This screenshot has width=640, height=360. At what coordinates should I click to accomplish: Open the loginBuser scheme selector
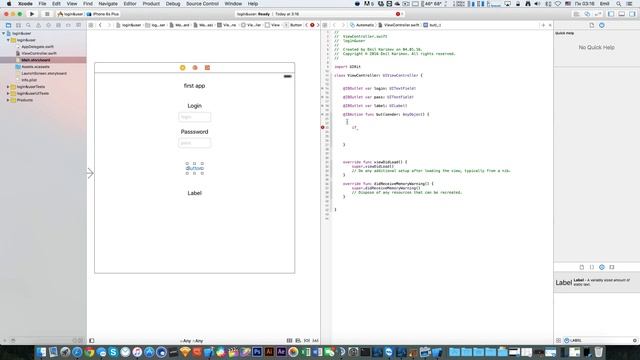pos(70,14)
